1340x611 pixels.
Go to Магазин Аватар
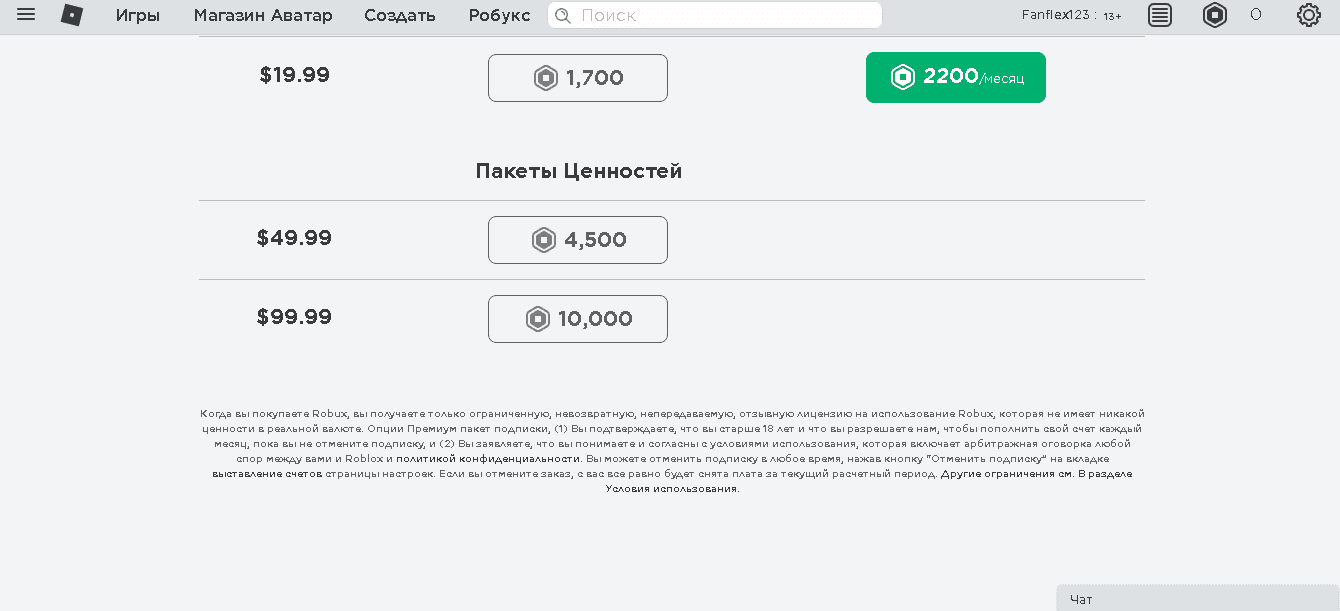[263, 15]
